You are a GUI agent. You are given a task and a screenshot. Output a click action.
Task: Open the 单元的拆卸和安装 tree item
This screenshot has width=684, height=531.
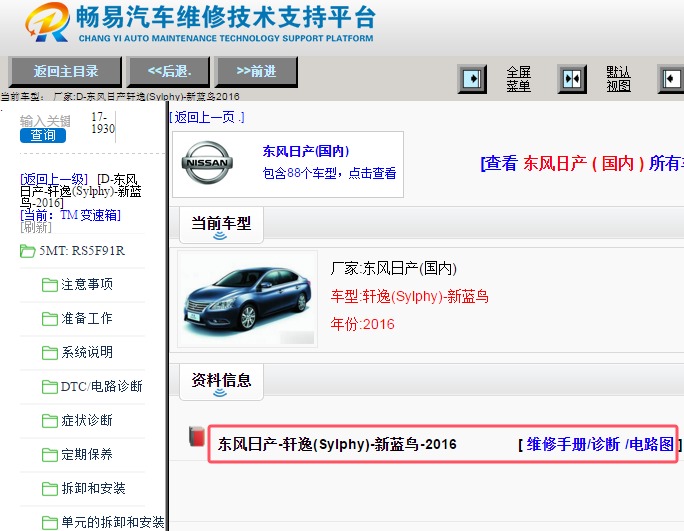[x=113, y=522]
